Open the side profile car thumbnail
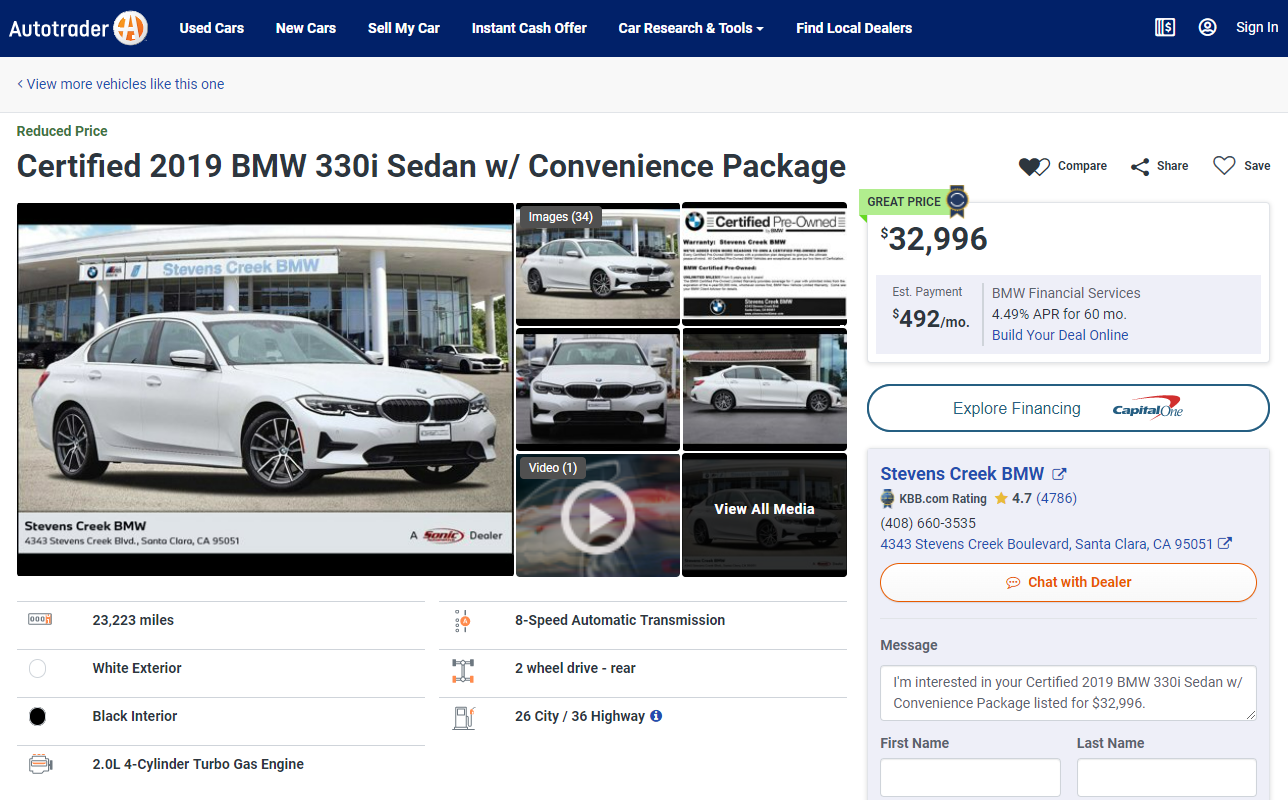The image size is (1288, 800). (765, 389)
